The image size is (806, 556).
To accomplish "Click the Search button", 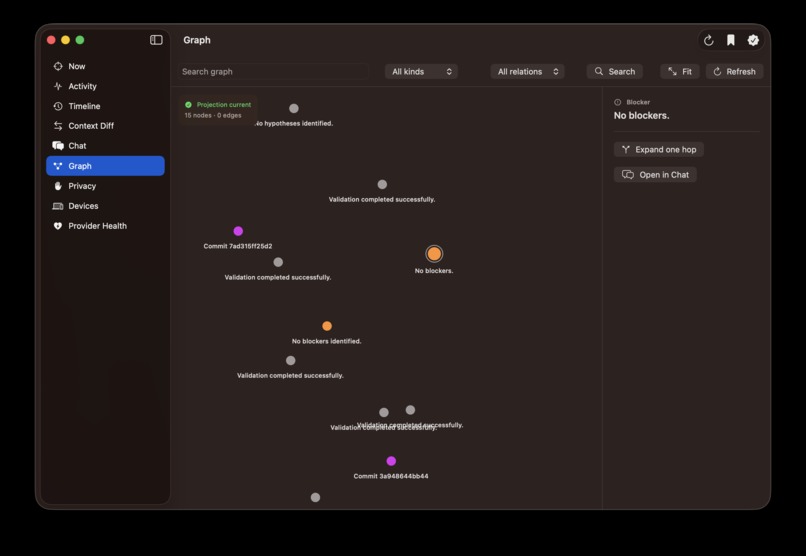I will 615,71.
